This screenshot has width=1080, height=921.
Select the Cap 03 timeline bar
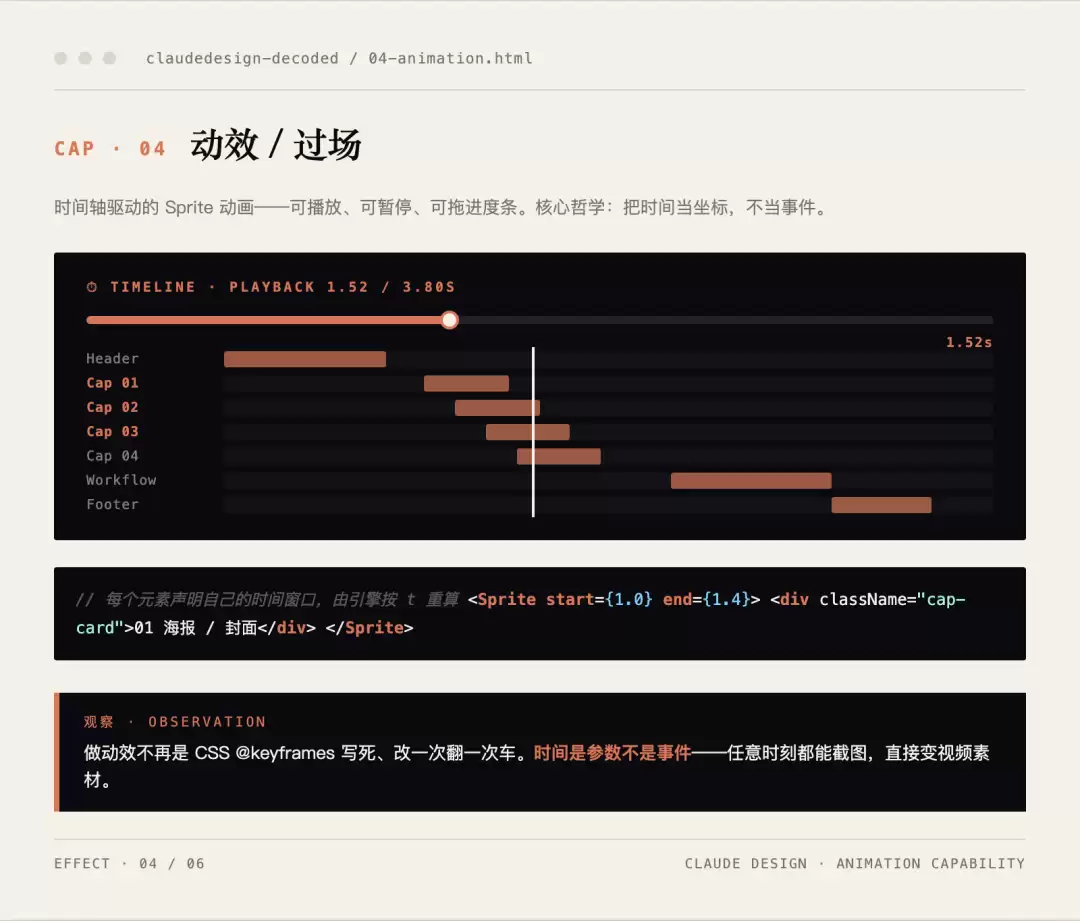click(x=528, y=432)
